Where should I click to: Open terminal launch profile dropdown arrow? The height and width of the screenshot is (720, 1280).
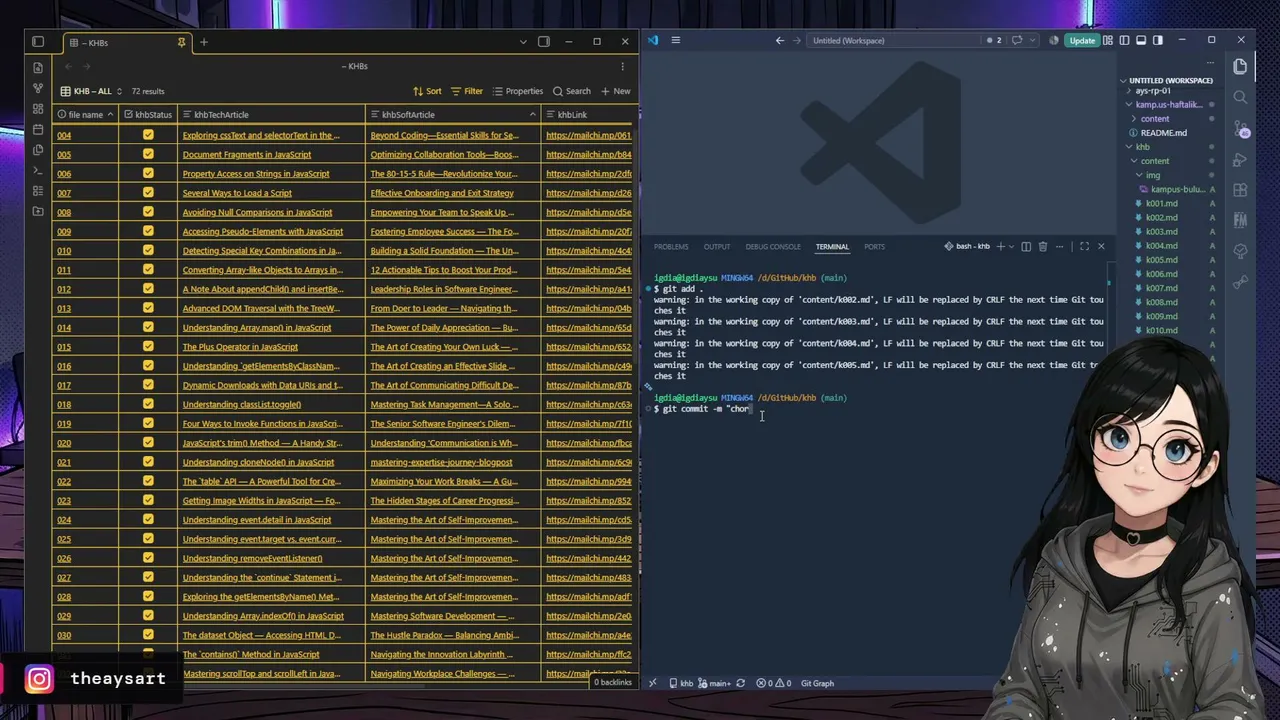click(x=1011, y=247)
